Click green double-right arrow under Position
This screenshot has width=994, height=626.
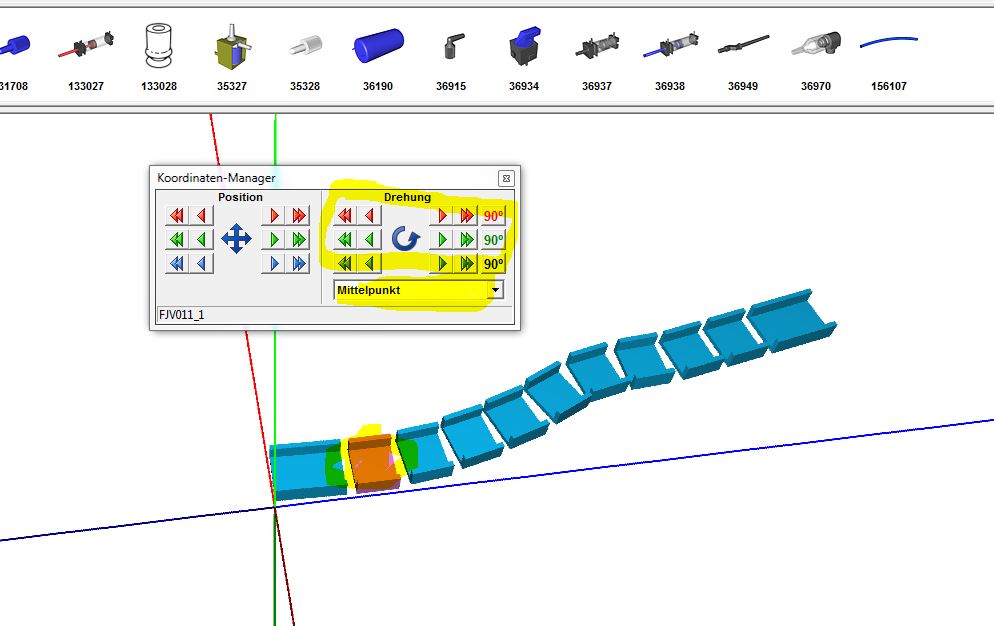(x=298, y=240)
